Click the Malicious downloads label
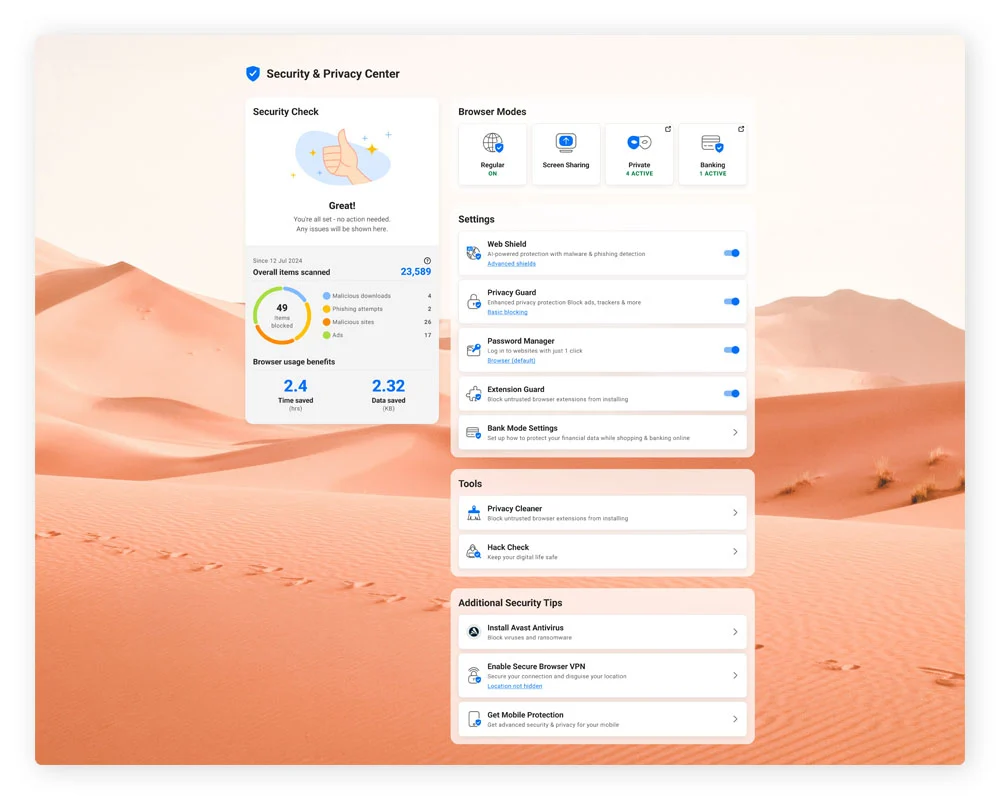This screenshot has height=800, width=1000. point(362,296)
